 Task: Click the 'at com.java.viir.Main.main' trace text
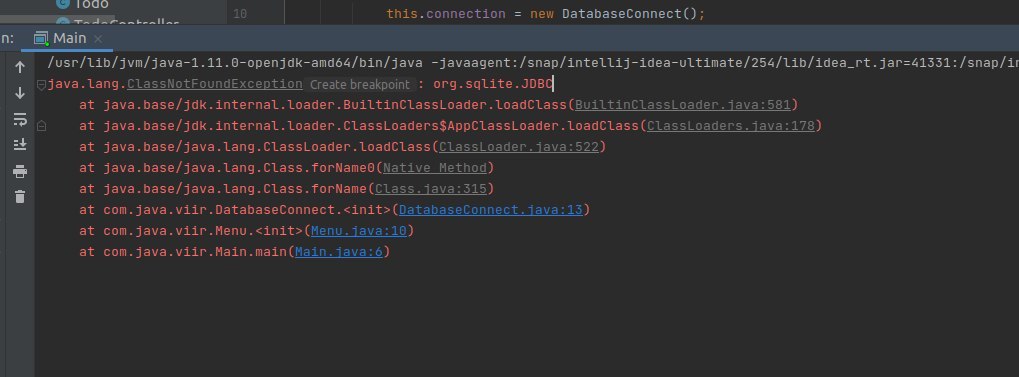[183, 252]
